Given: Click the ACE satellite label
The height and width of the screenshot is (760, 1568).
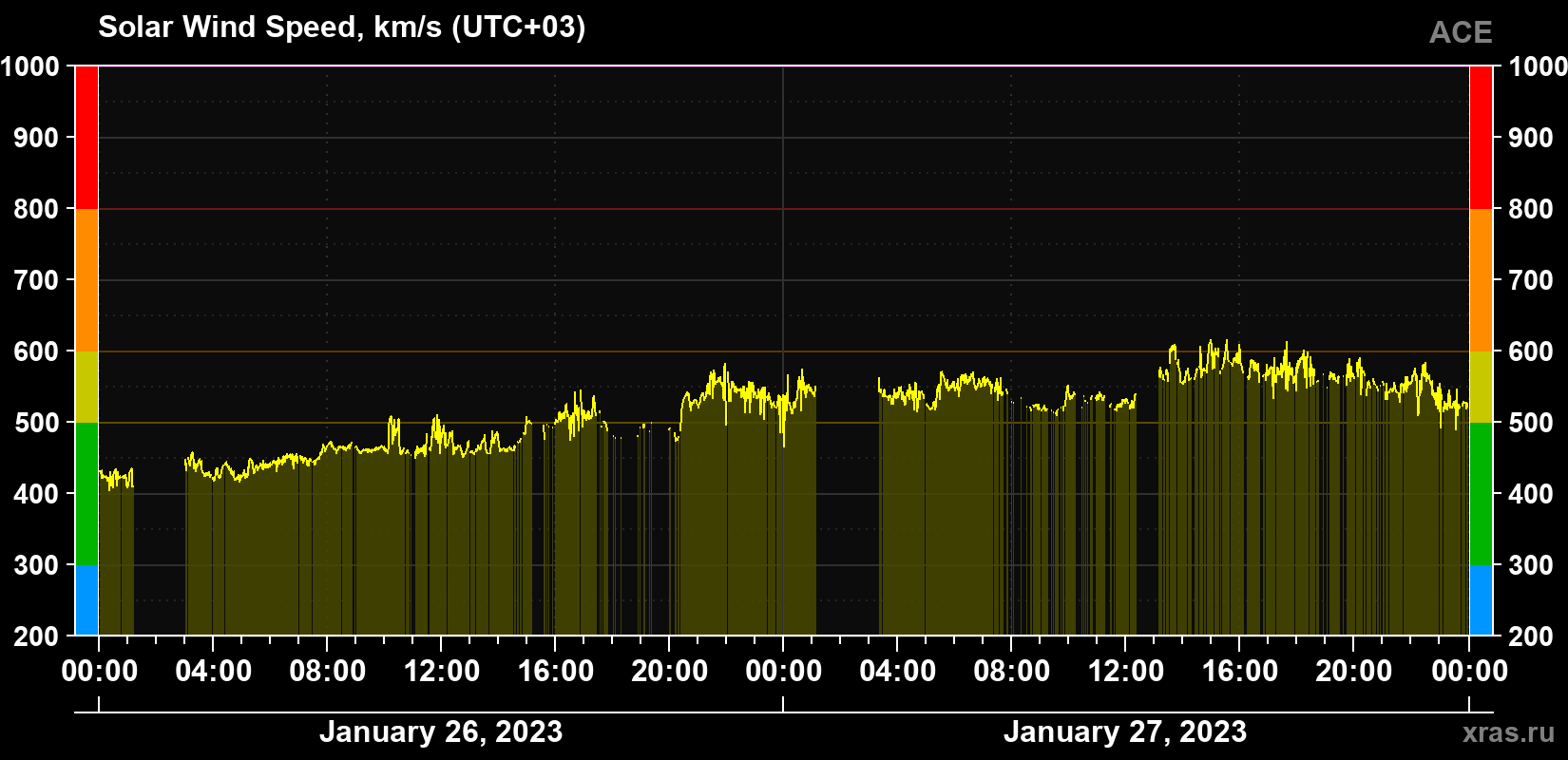Looking at the screenshot, I should coord(1461,32).
